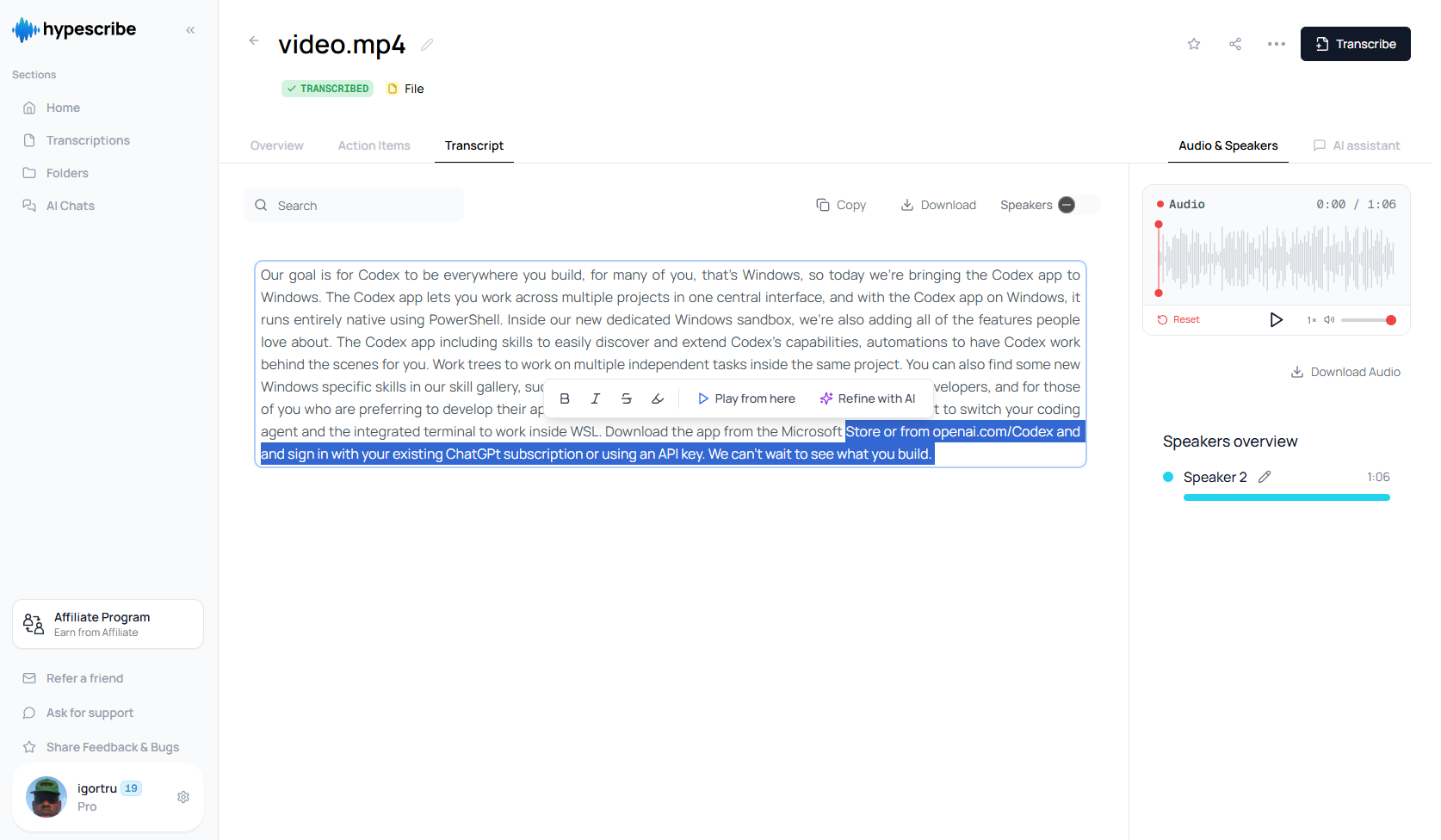Click the igortru profile avatar

pyautogui.click(x=46, y=797)
